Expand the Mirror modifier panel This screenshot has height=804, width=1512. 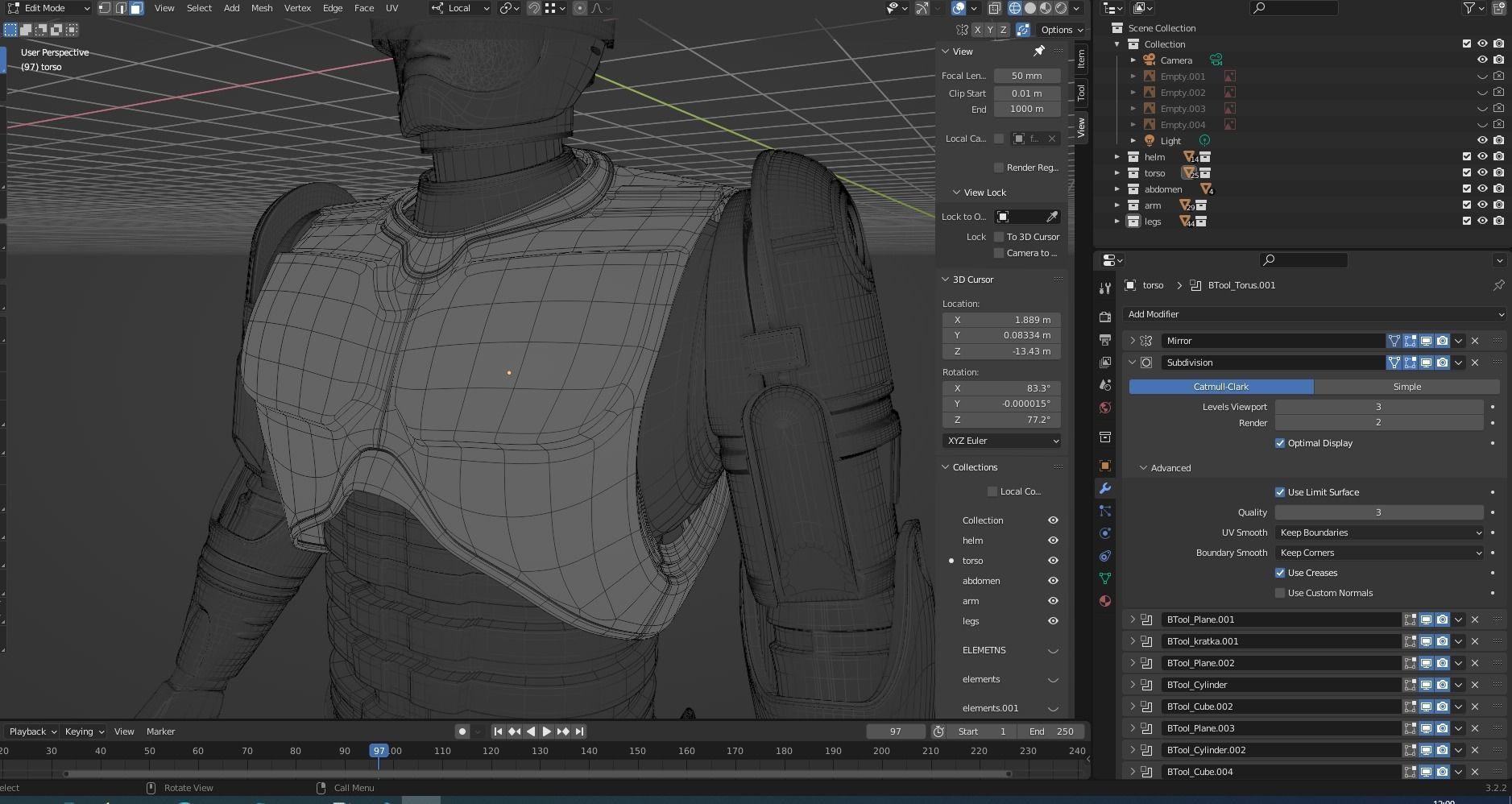coord(1132,341)
